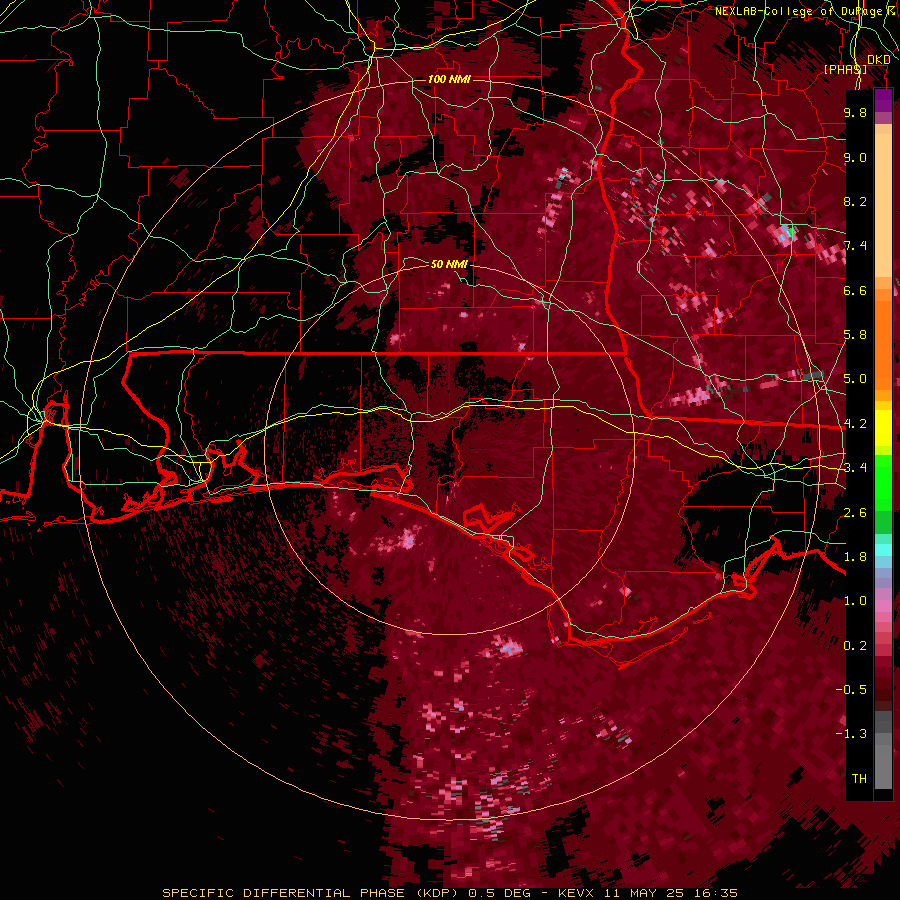This screenshot has width=900, height=900.
Task: Click the 3.4 value on the color scale
Action: point(855,468)
